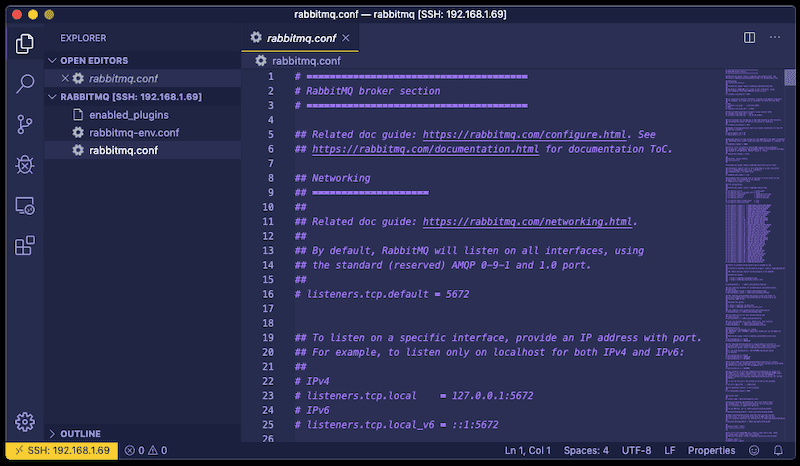The height and width of the screenshot is (466, 800).
Task: Click the Split Editor icon
Action: 749,37
